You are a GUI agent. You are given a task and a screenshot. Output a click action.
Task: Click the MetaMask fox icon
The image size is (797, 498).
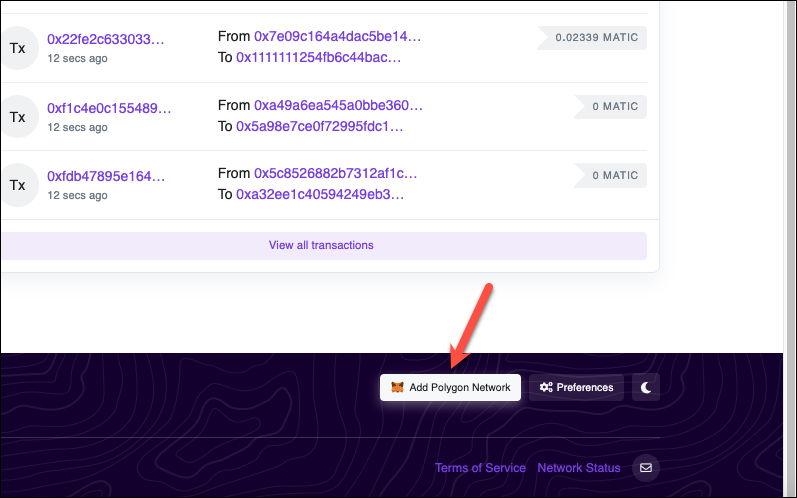tap(397, 388)
